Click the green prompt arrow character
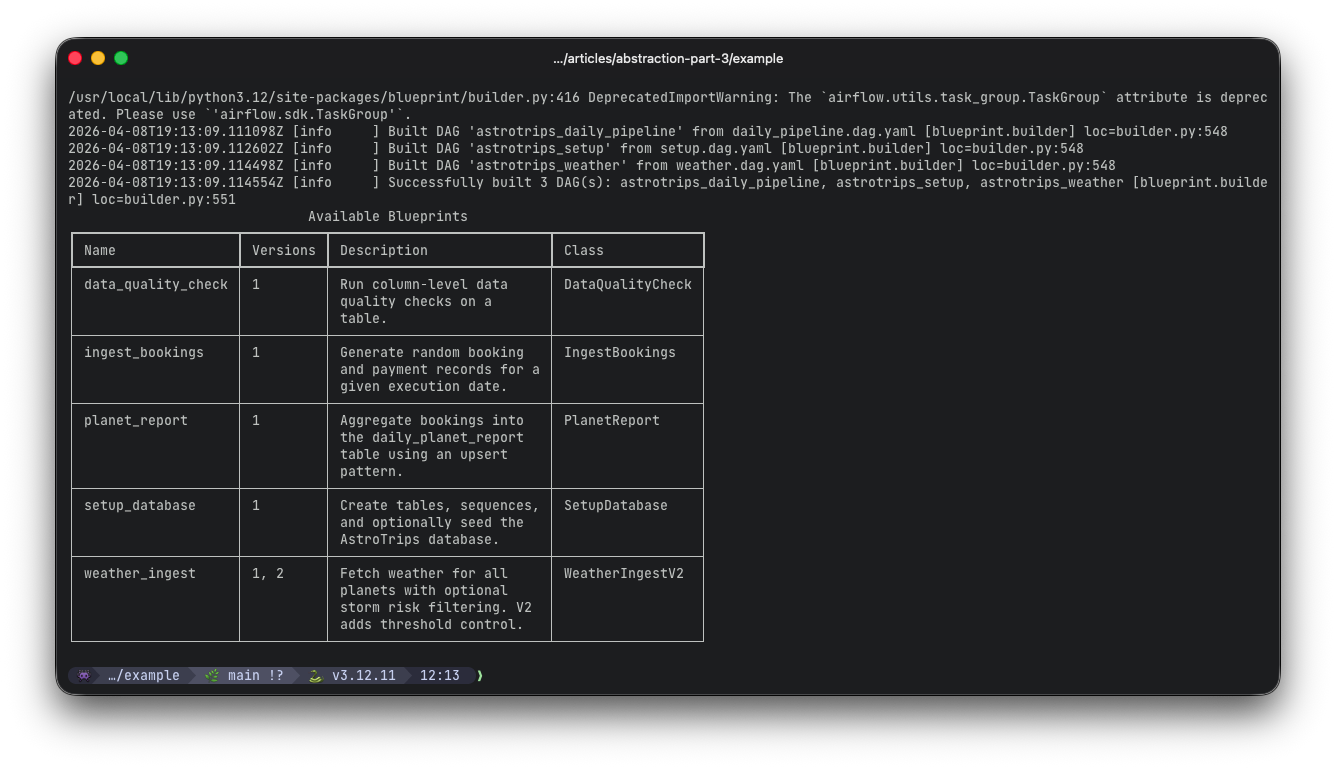 [x=480, y=676]
